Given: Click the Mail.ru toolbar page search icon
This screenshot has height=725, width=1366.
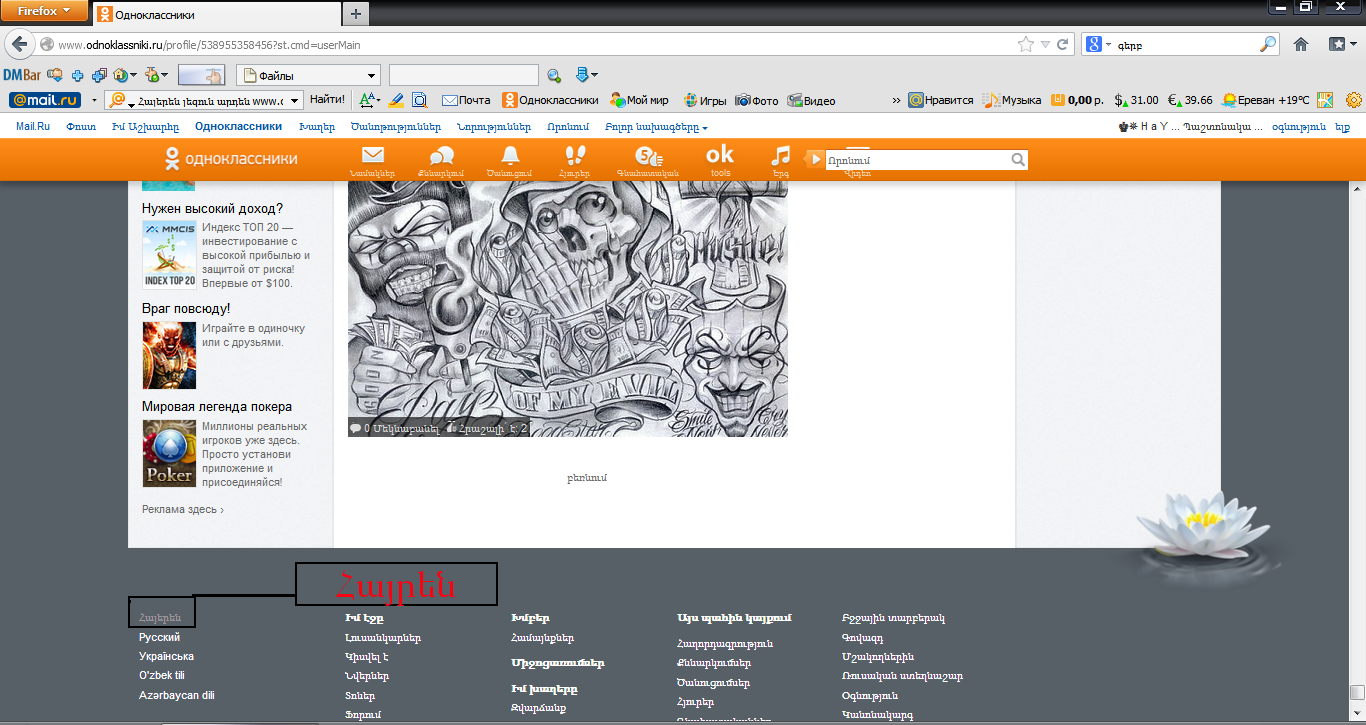Looking at the screenshot, I should pyautogui.click(x=419, y=100).
